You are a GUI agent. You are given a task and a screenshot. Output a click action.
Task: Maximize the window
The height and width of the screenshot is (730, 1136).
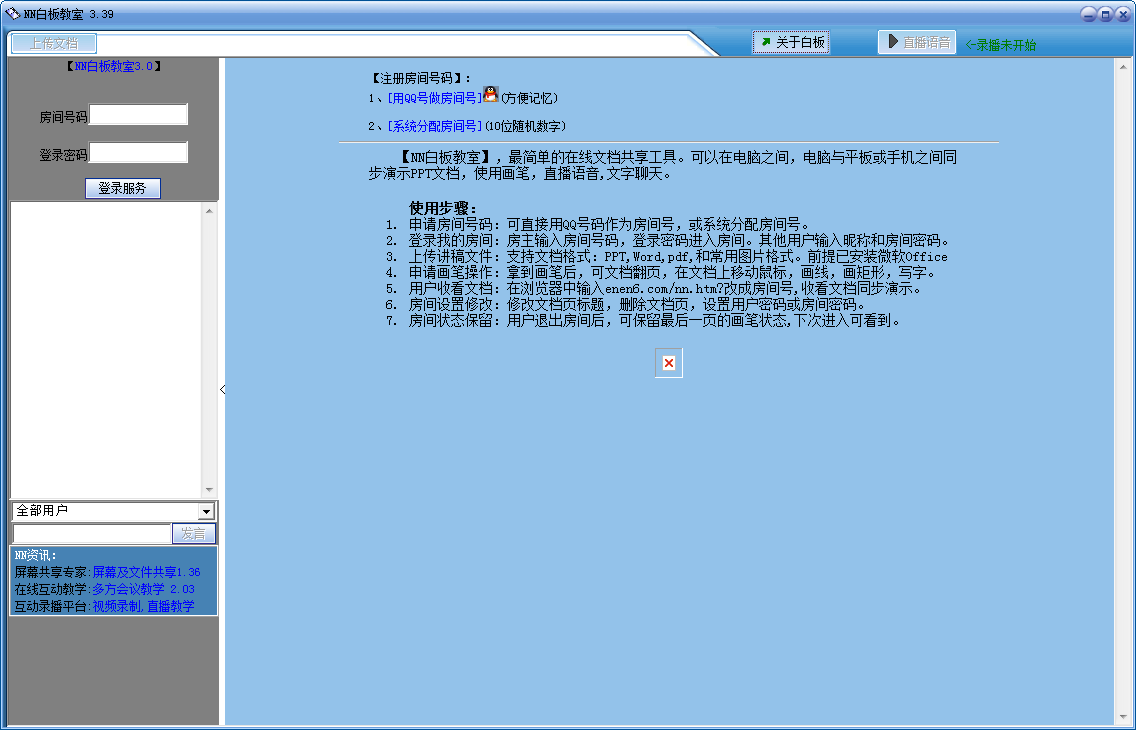[x=1106, y=14]
